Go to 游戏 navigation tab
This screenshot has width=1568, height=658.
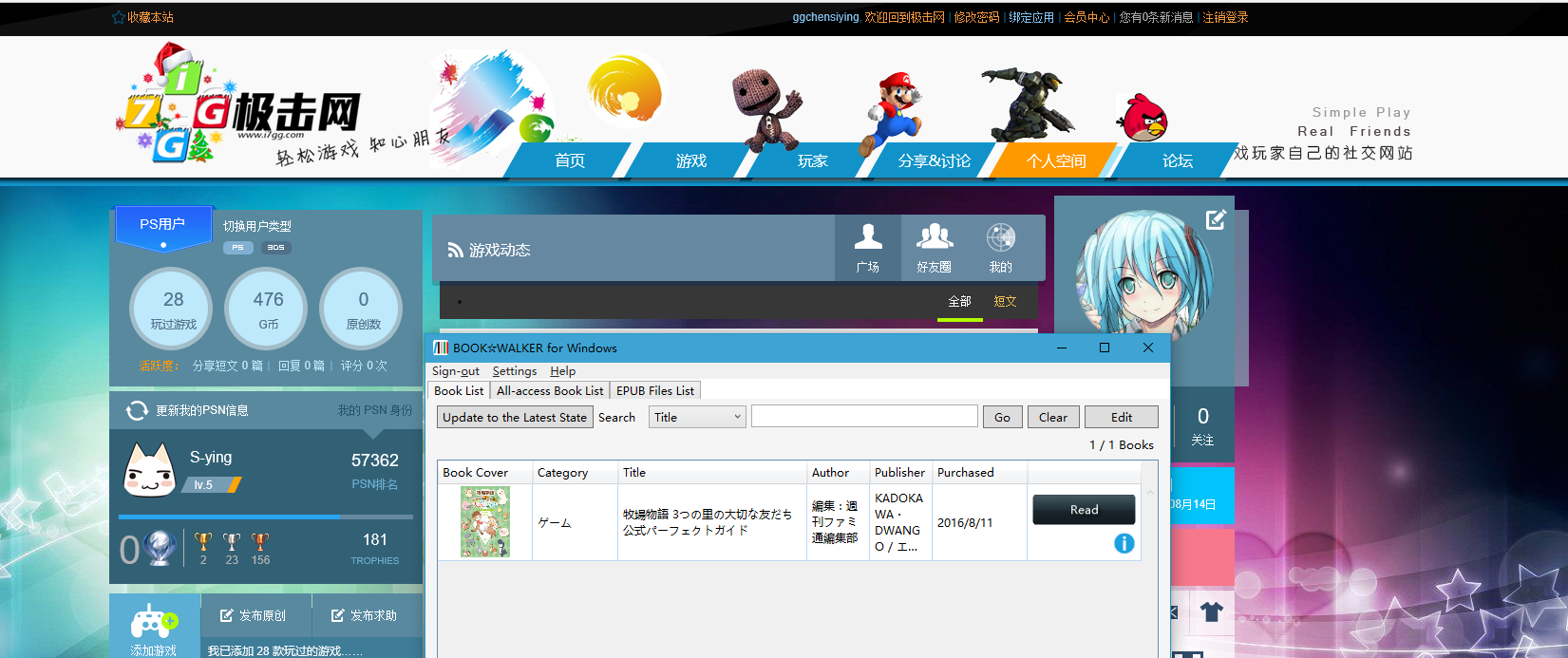[691, 160]
